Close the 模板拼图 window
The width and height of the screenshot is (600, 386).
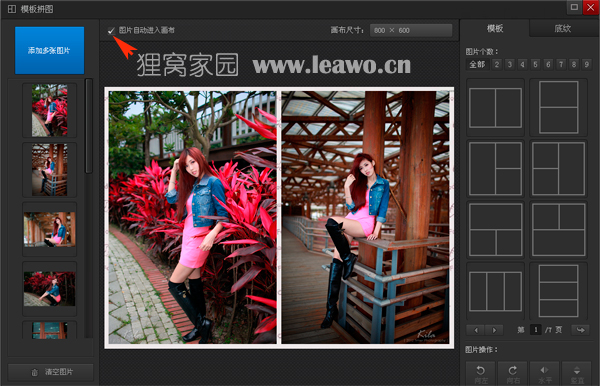590,7
